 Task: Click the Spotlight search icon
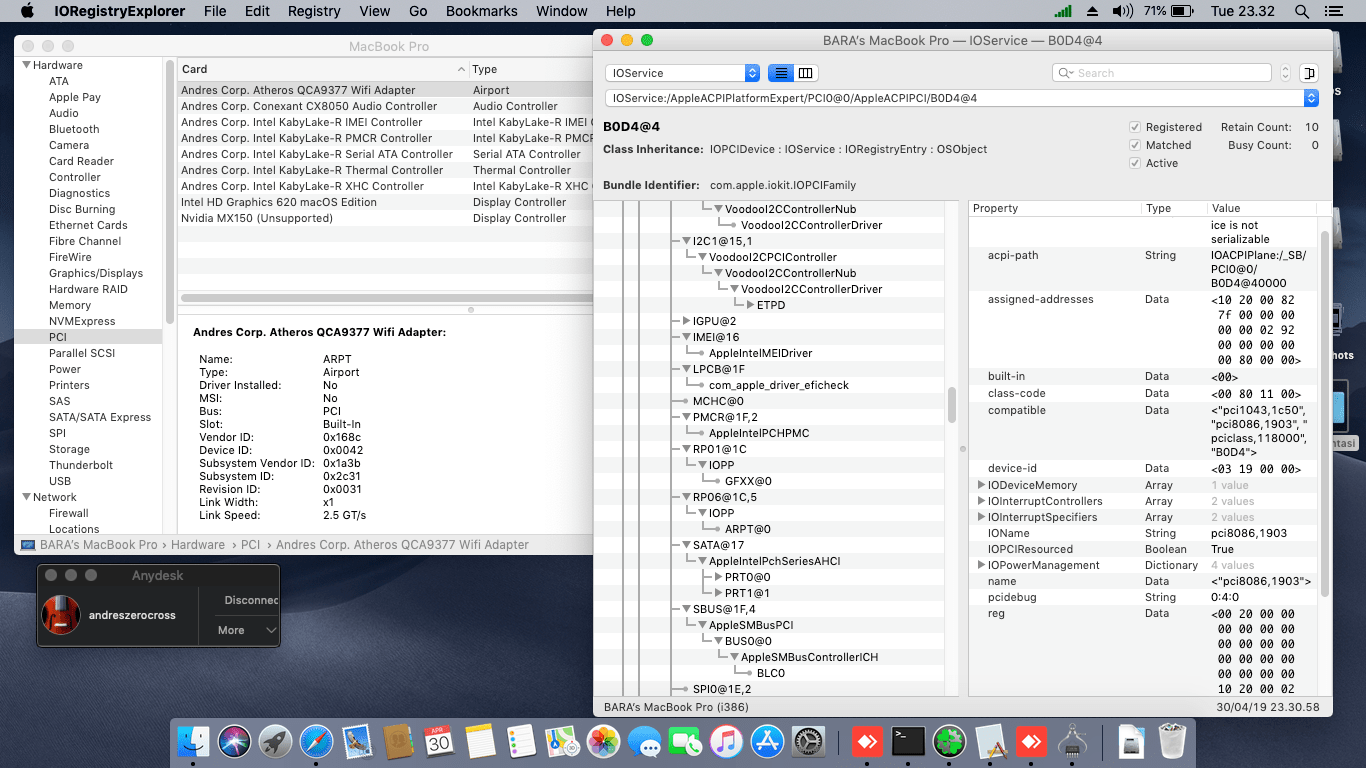tap(1301, 11)
